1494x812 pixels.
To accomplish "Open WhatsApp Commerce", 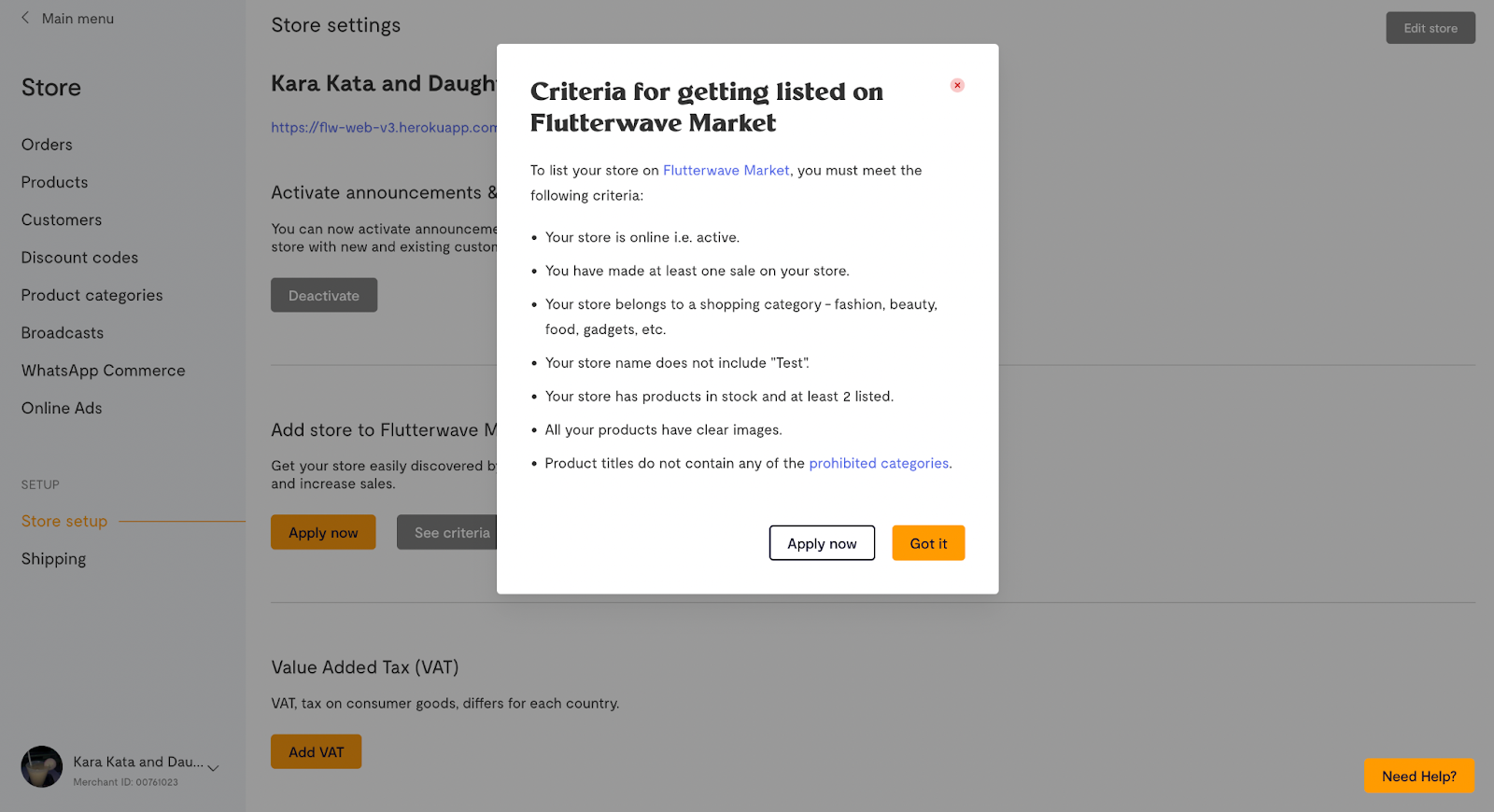I will point(103,371).
